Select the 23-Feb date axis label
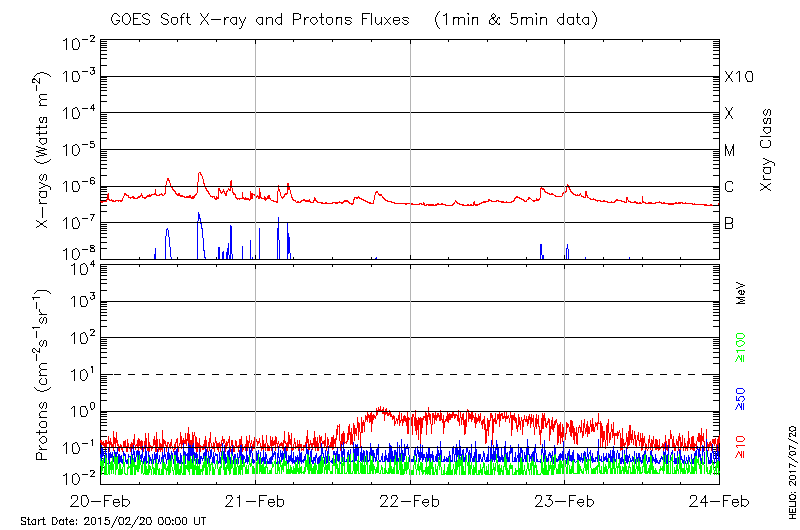The height and width of the screenshot is (530, 800). tap(564, 500)
